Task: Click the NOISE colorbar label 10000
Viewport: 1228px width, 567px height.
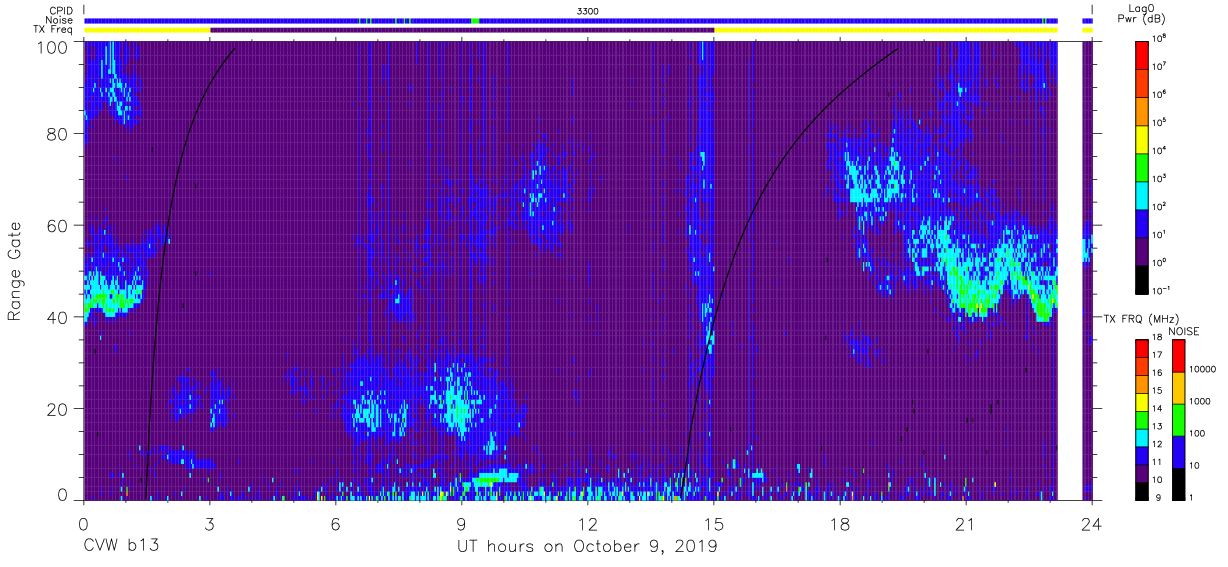Action: click(x=1203, y=369)
